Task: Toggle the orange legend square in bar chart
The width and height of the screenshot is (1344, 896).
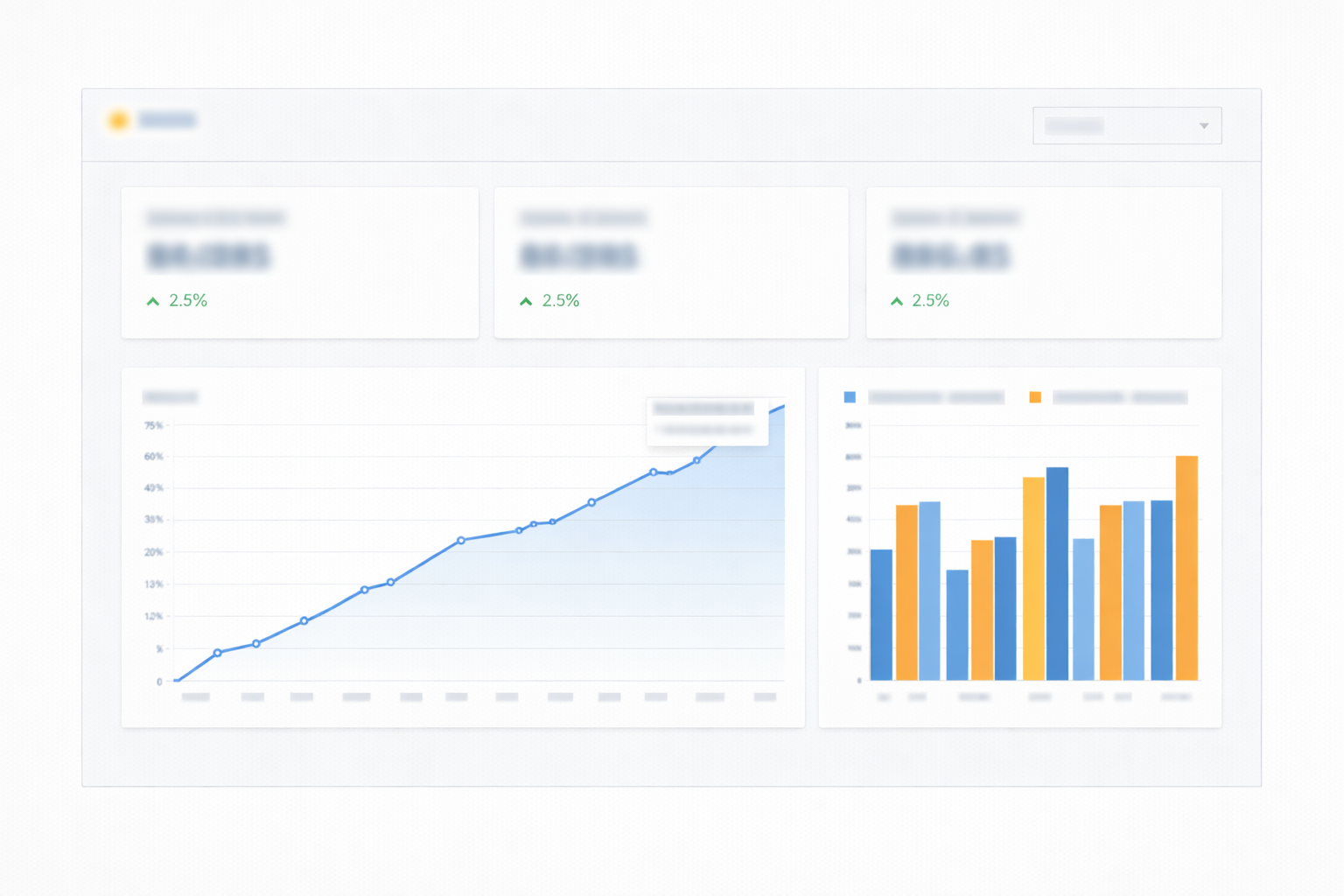Action: point(1035,397)
